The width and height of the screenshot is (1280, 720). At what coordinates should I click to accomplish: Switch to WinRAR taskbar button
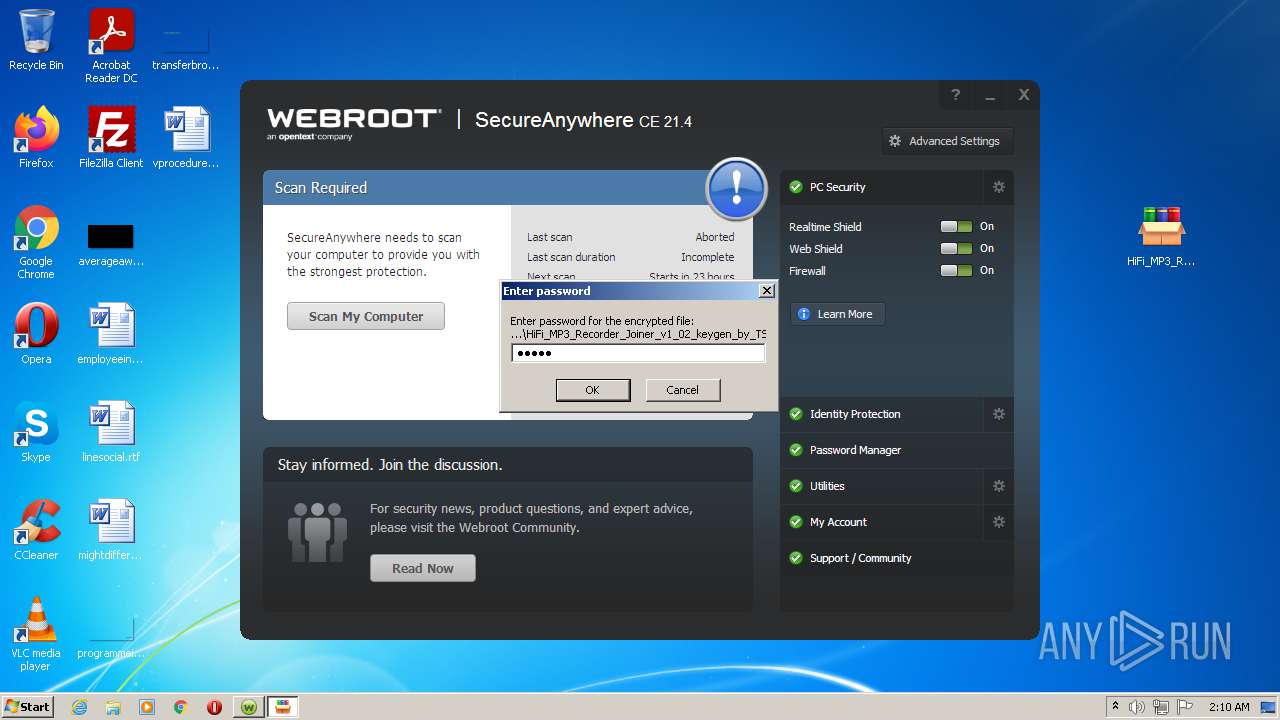283,707
